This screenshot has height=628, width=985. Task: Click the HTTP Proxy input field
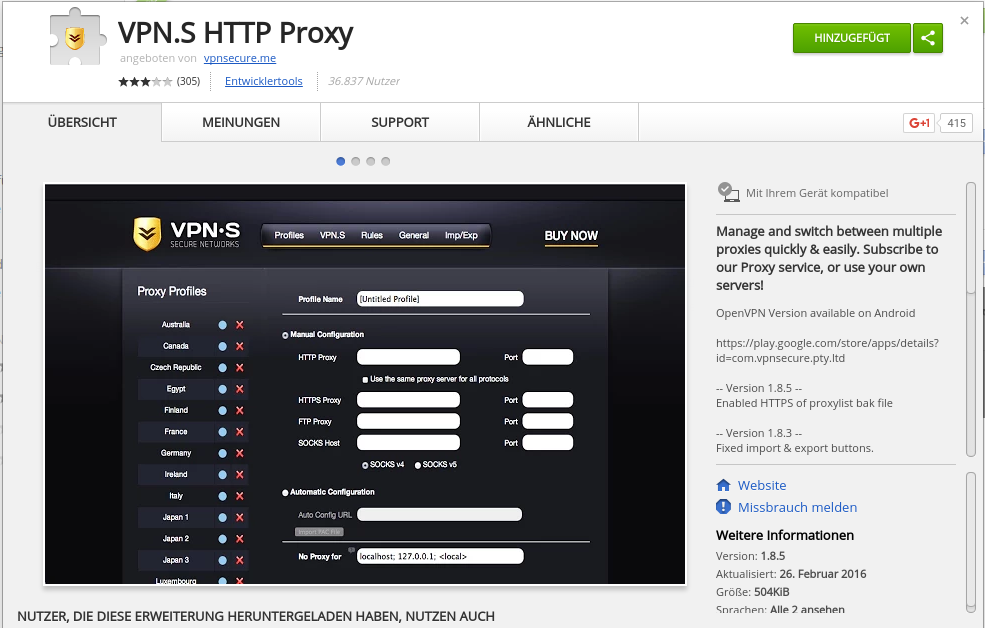(x=408, y=357)
